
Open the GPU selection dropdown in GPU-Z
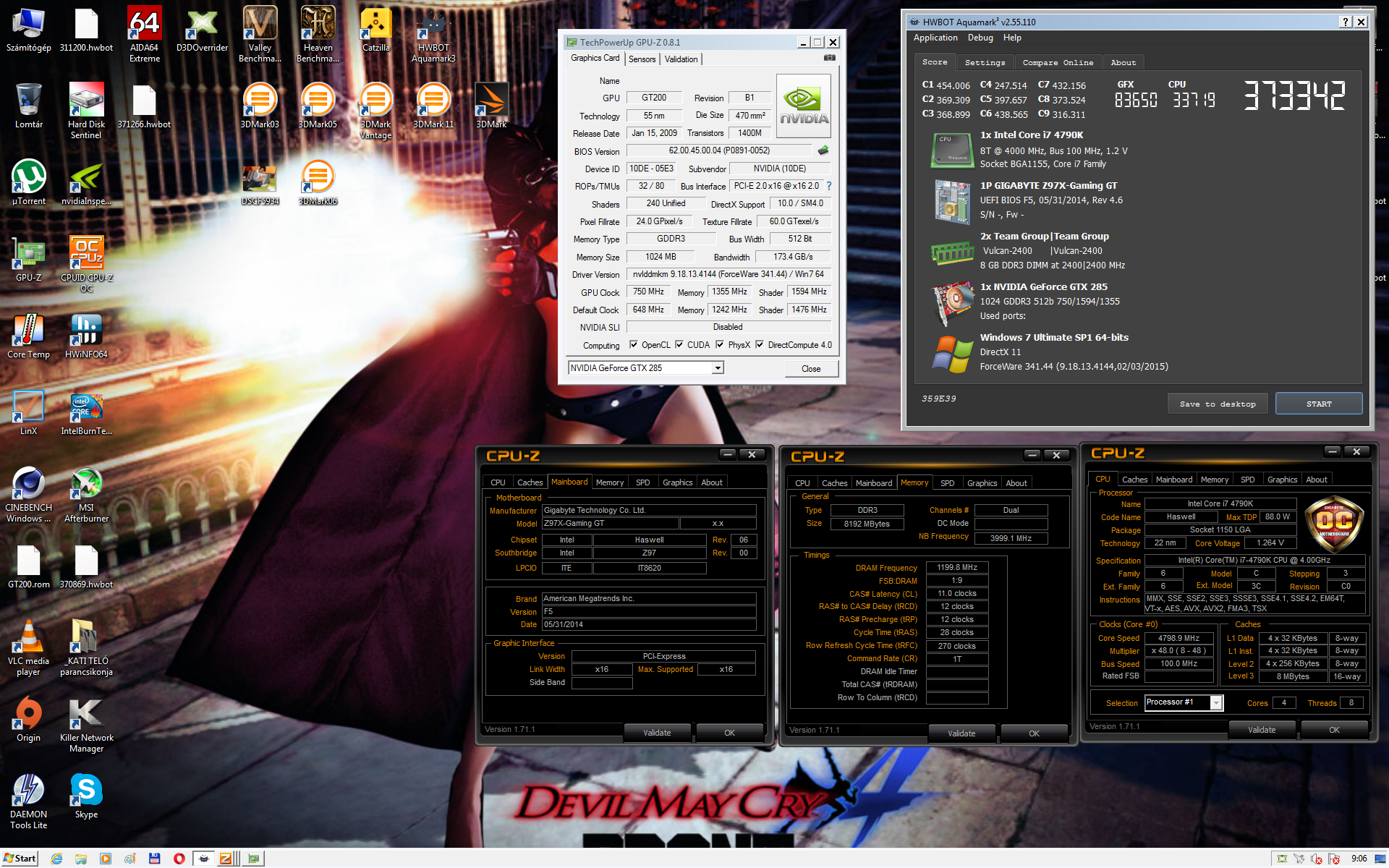tap(718, 368)
